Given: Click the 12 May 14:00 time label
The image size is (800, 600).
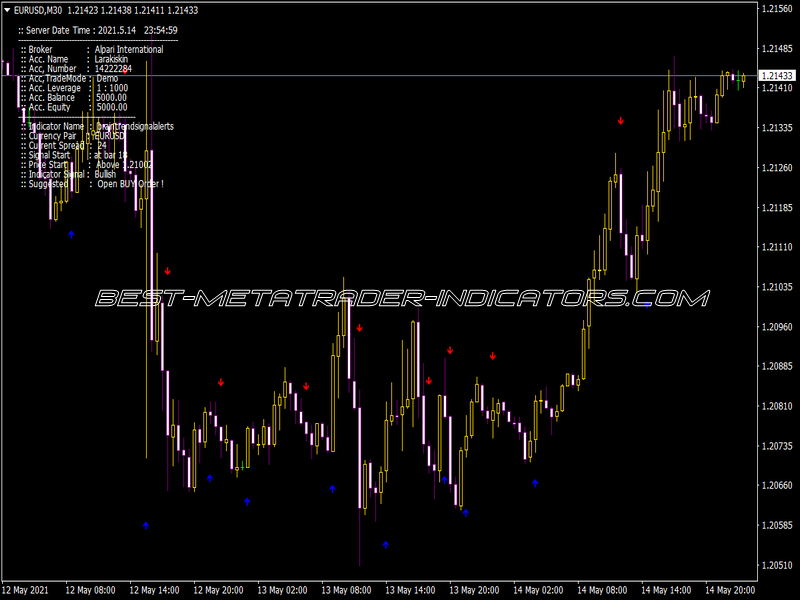Looking at the screenshot, I should coord(154,590).
